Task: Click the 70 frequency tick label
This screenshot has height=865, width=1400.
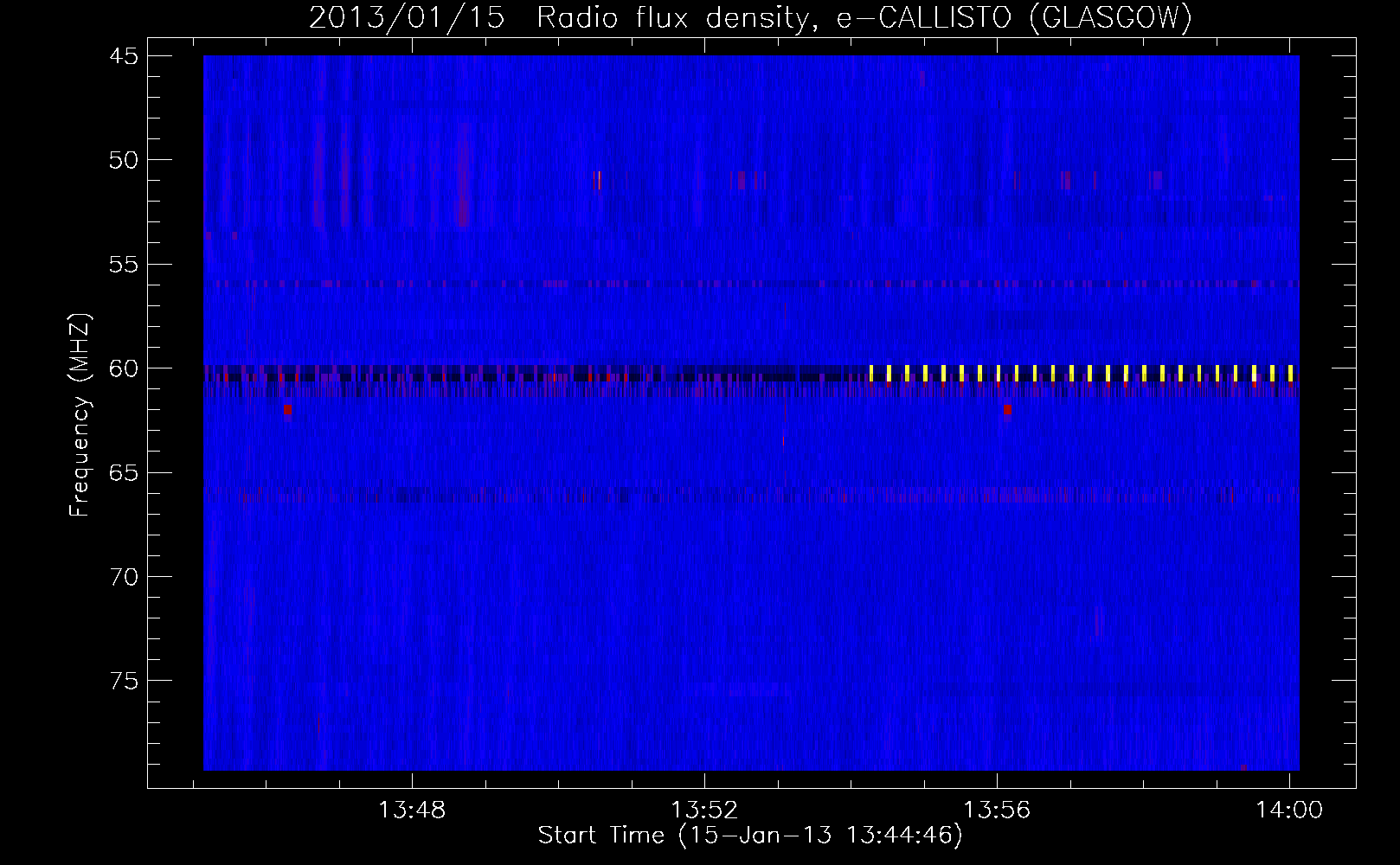Action: click(x=124, y=577)
